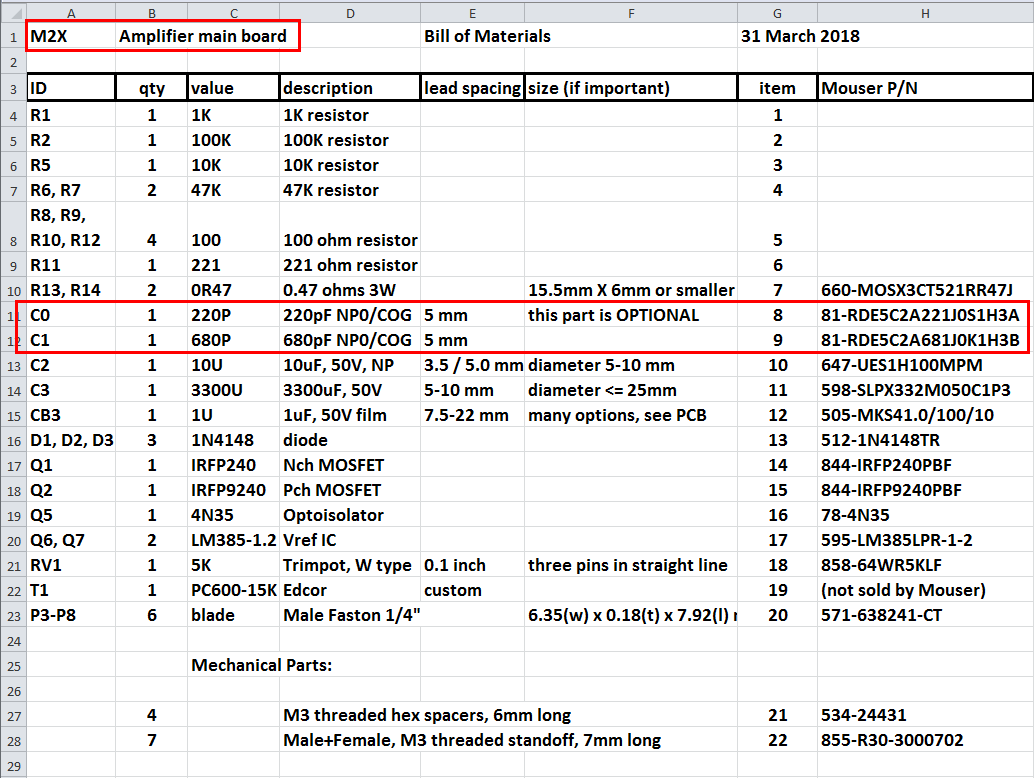1034x778 pixels.
Task: Select column D header
Action: click(x=350, y=13)
